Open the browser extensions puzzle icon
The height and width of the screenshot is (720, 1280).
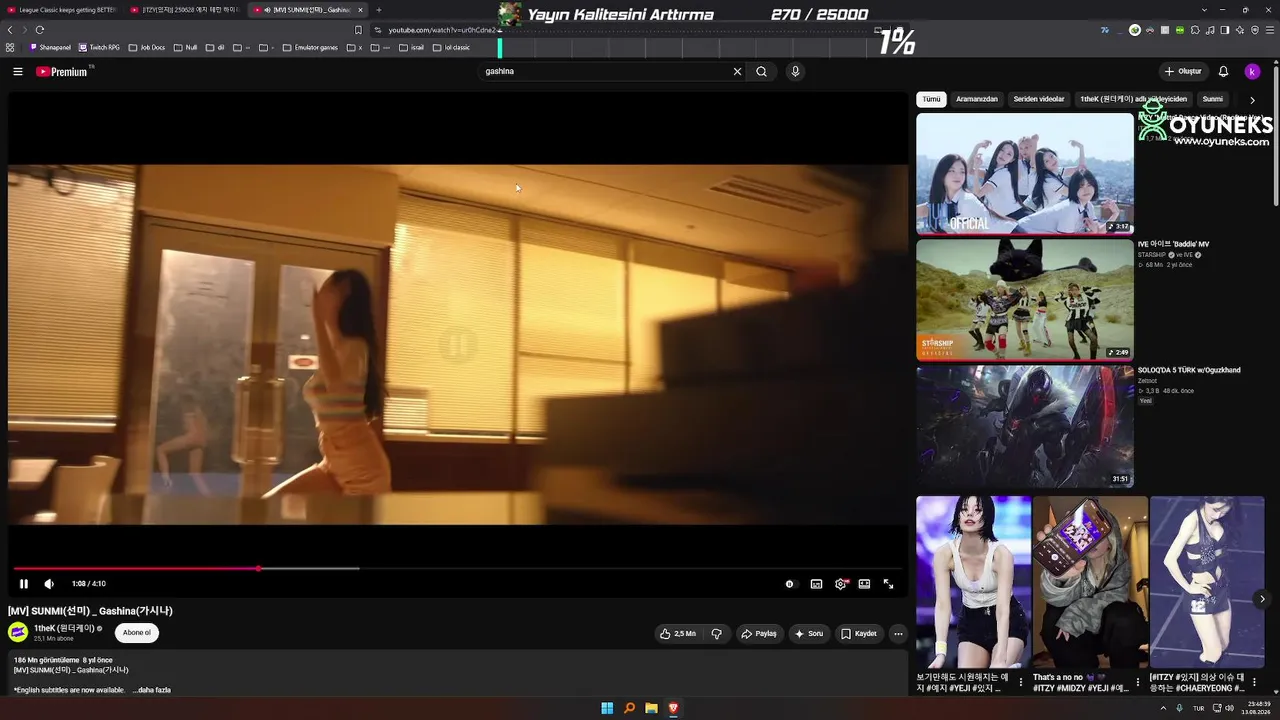[x=1195, y=30]
